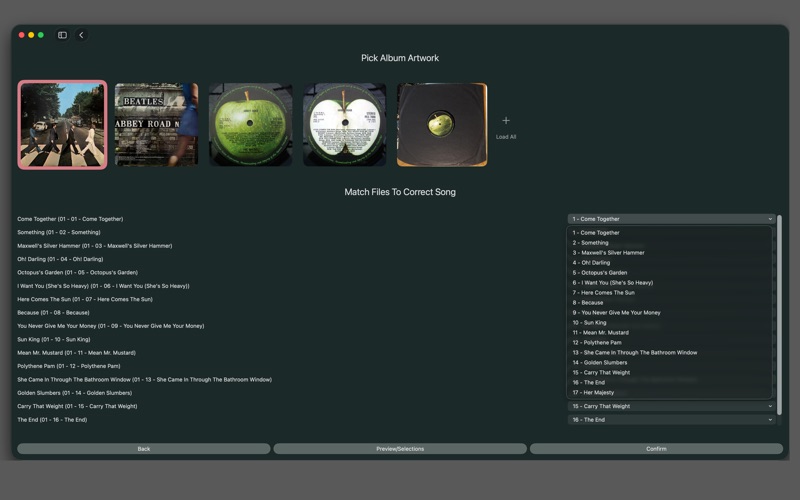Choose '12 - Polythene Pam' option
Viewport: 800px width, 500px height.
[669, 342]
